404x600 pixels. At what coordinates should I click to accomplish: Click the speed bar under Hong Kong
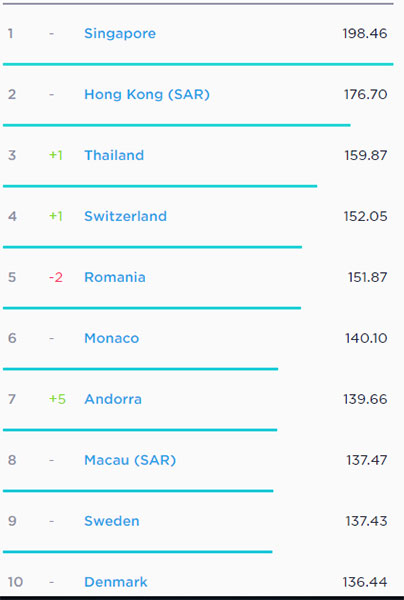pyautogui.click(x=177, y=125)
